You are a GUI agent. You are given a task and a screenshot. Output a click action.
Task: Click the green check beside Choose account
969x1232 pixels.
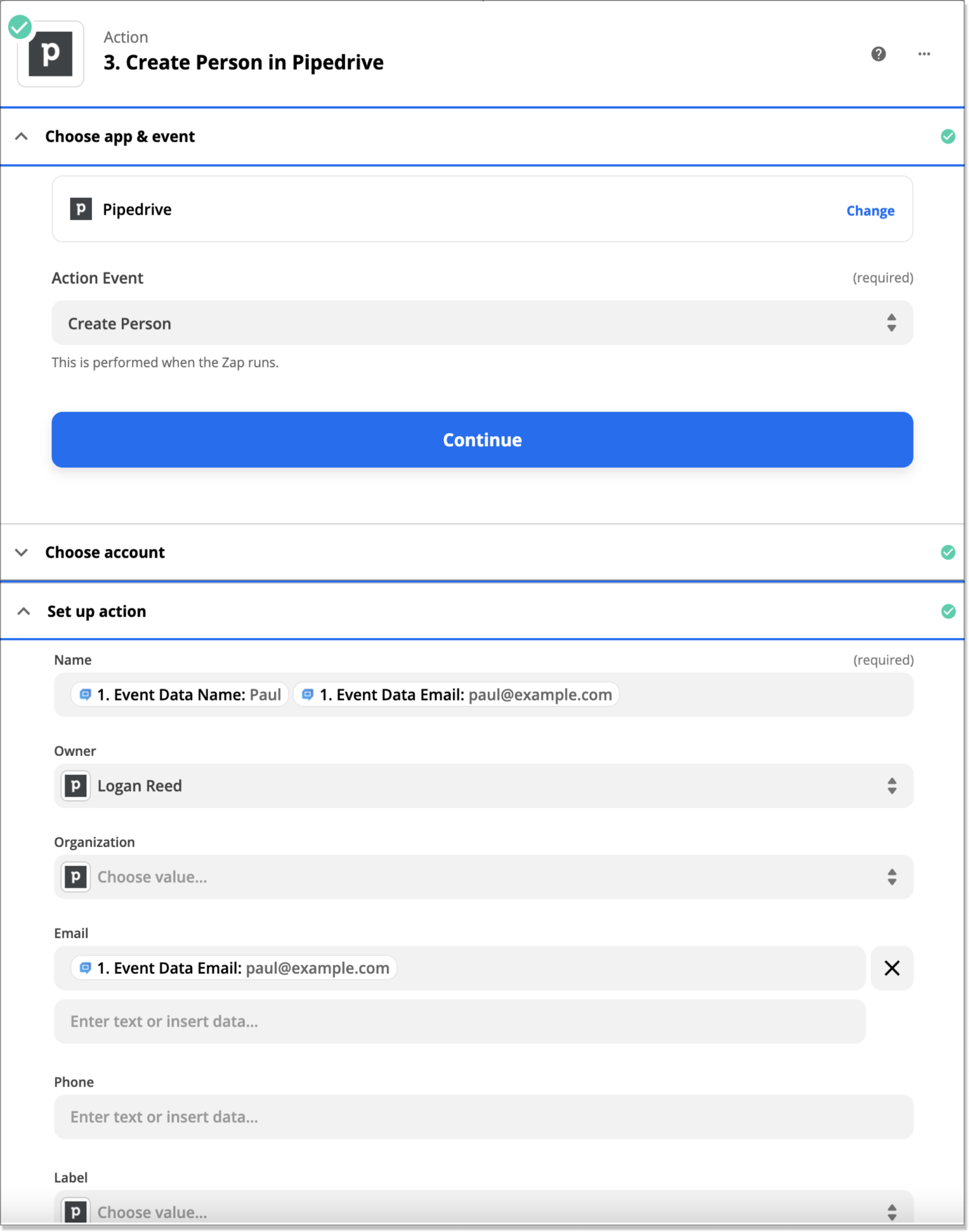(948, 552)
